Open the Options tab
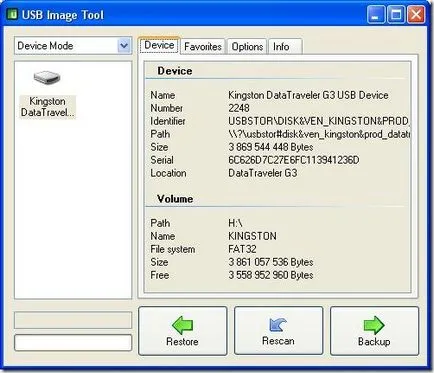 coord(247,46)
